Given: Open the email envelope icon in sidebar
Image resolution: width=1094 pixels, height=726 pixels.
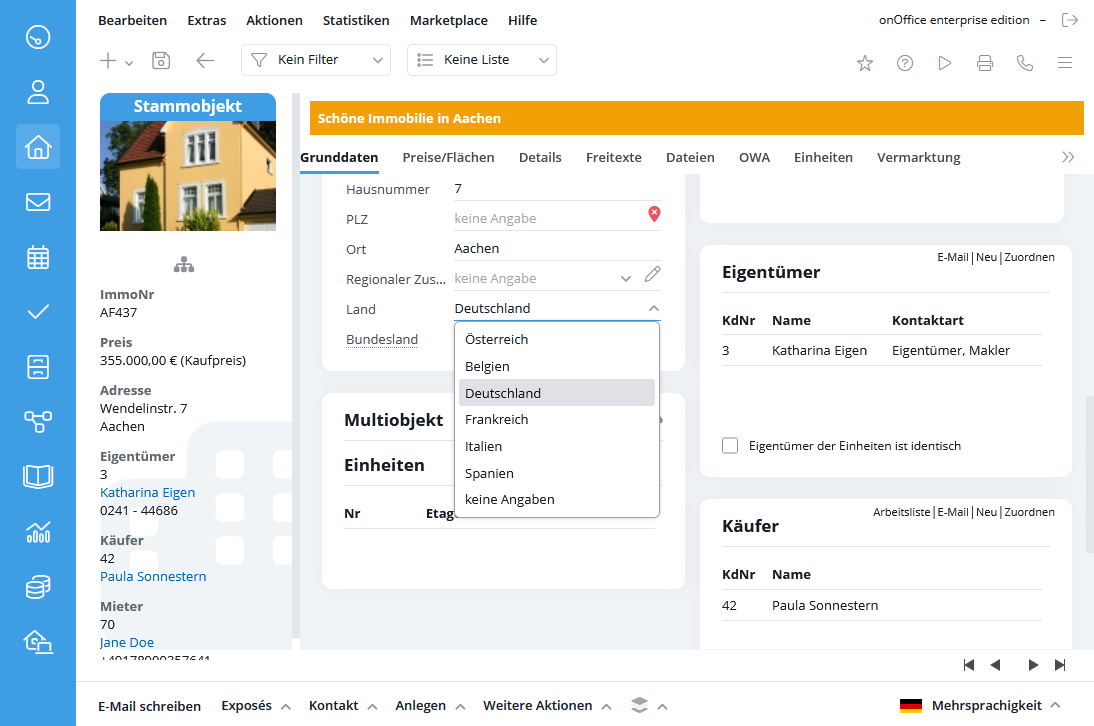Looking at the screenshot, I should [38, 202].
